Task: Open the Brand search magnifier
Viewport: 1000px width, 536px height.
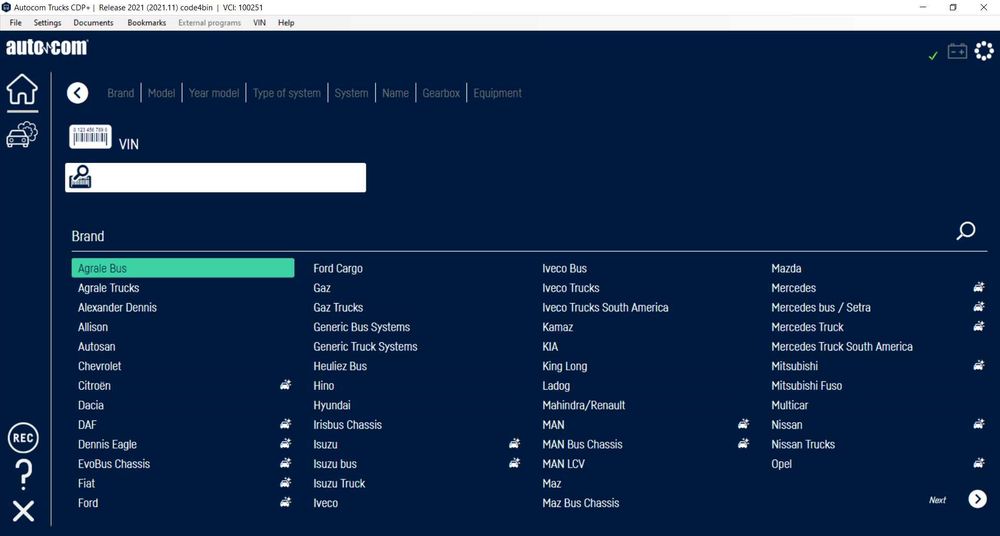Action: coord(966,231)
